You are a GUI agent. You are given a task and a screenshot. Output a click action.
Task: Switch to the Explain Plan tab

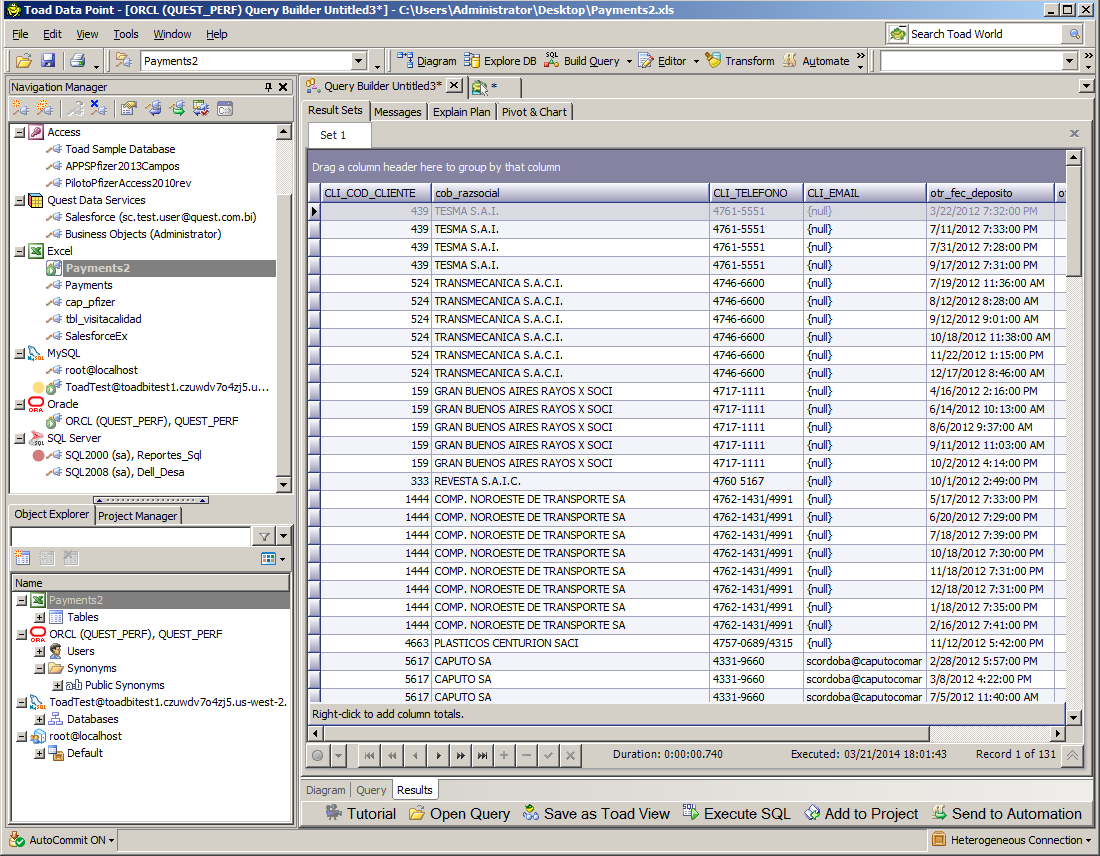coord(461,112)
